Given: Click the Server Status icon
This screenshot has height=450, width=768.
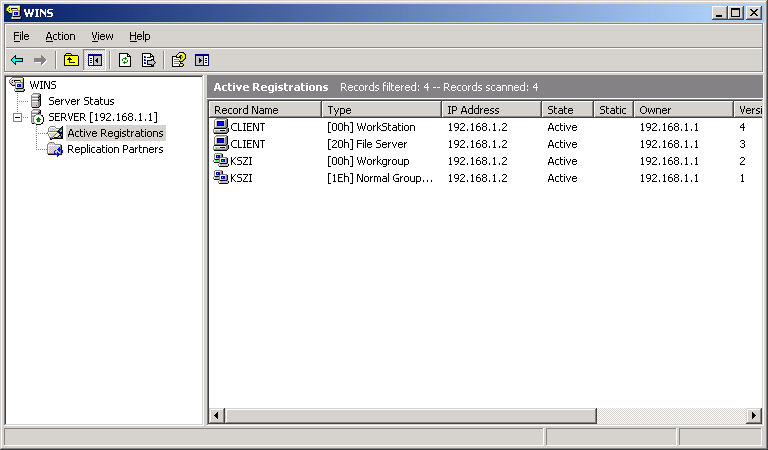Looking at the screenshot, I should click(36, 101).
